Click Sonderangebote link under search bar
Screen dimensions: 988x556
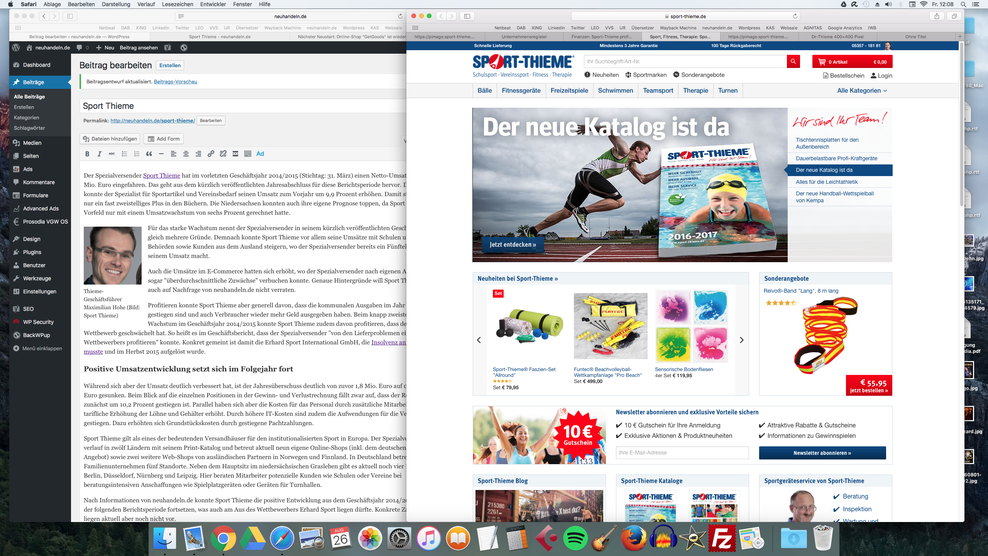699,75
